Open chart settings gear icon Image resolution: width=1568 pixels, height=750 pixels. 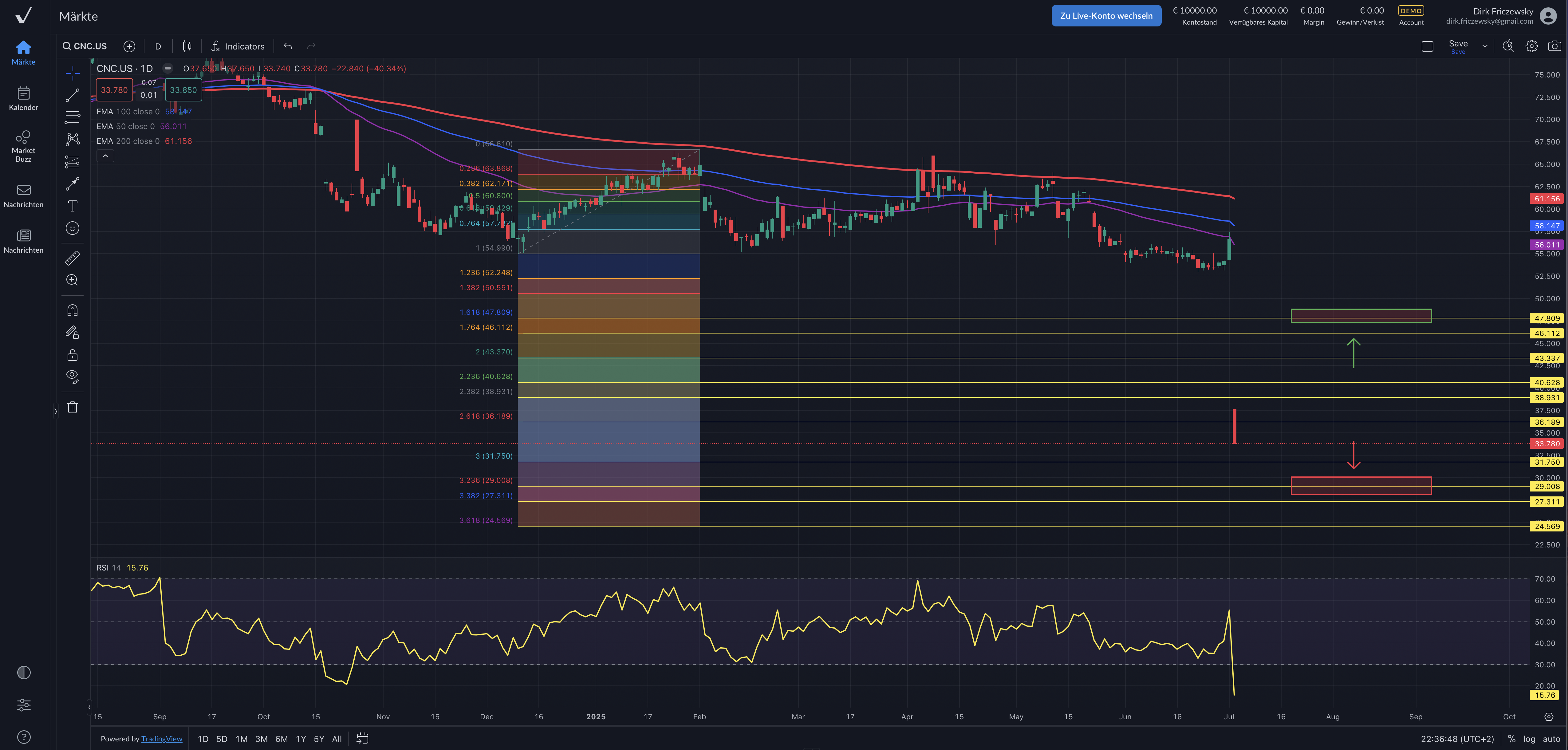tap(1531, 46)
